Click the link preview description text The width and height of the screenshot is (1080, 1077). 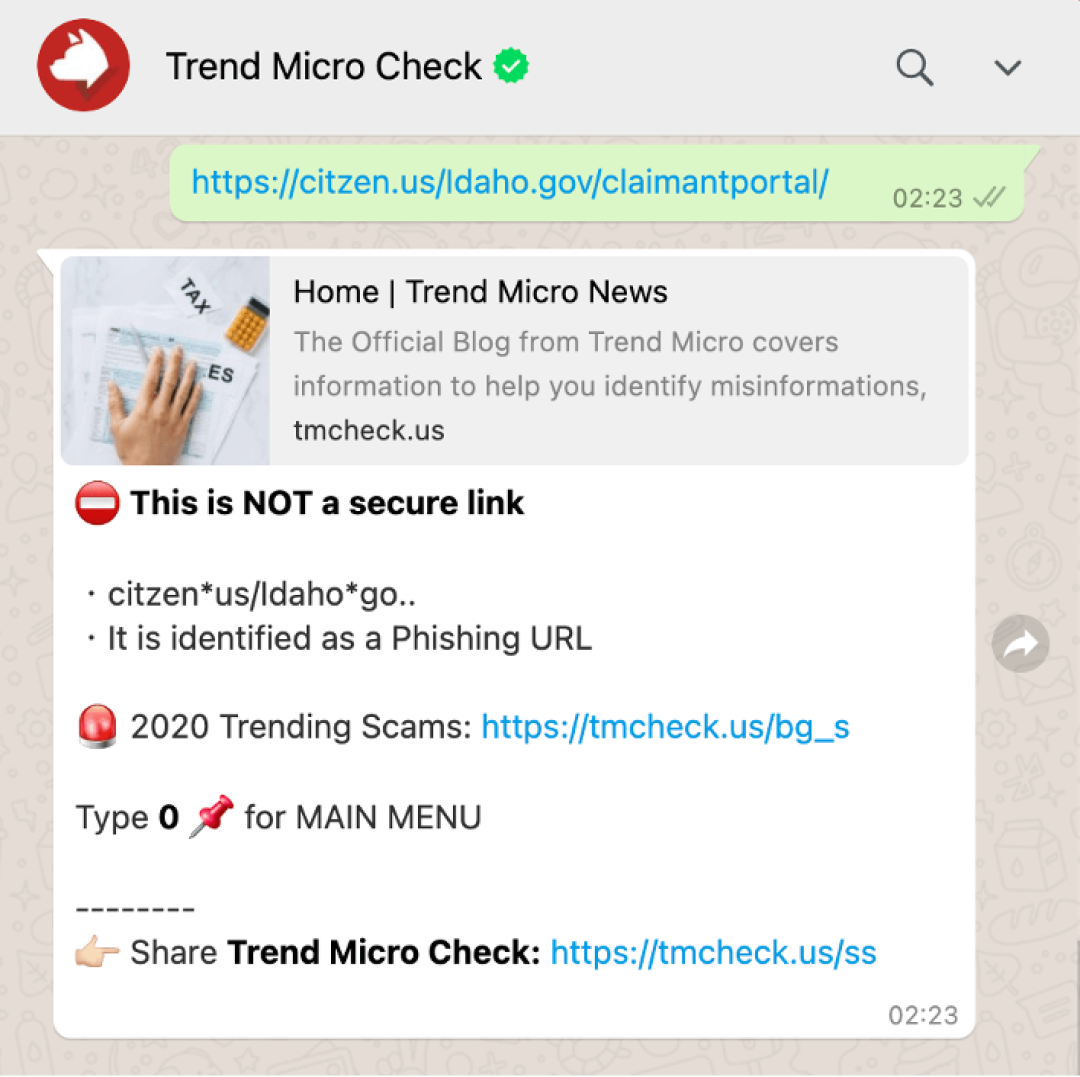(x=610, y=364)
